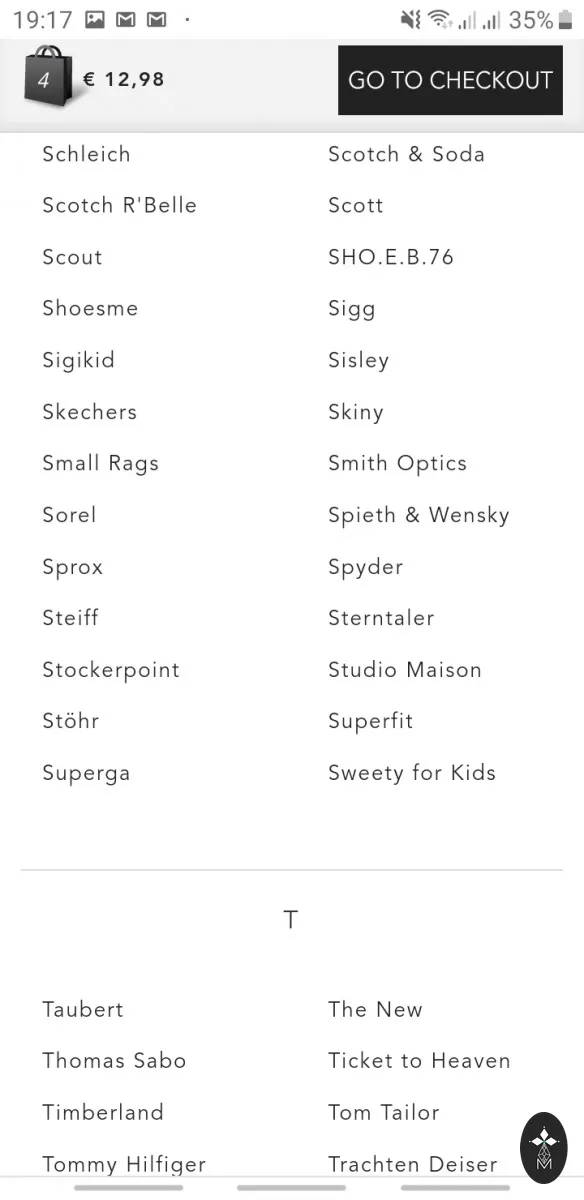Image resolution: width=584 pixels, height=1200 pixels.
Task: Open the shopping bag cart icon
Action: pos(47,77)
